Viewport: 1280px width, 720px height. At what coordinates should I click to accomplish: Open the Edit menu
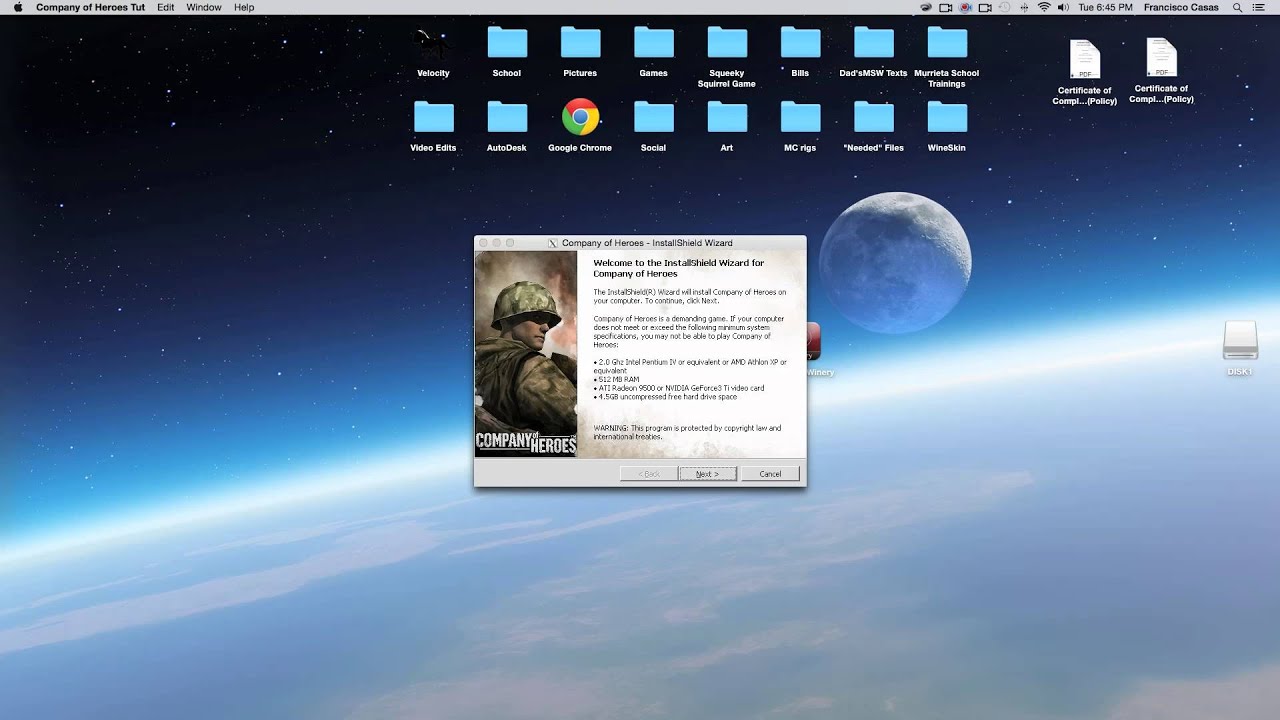(165, 7)
